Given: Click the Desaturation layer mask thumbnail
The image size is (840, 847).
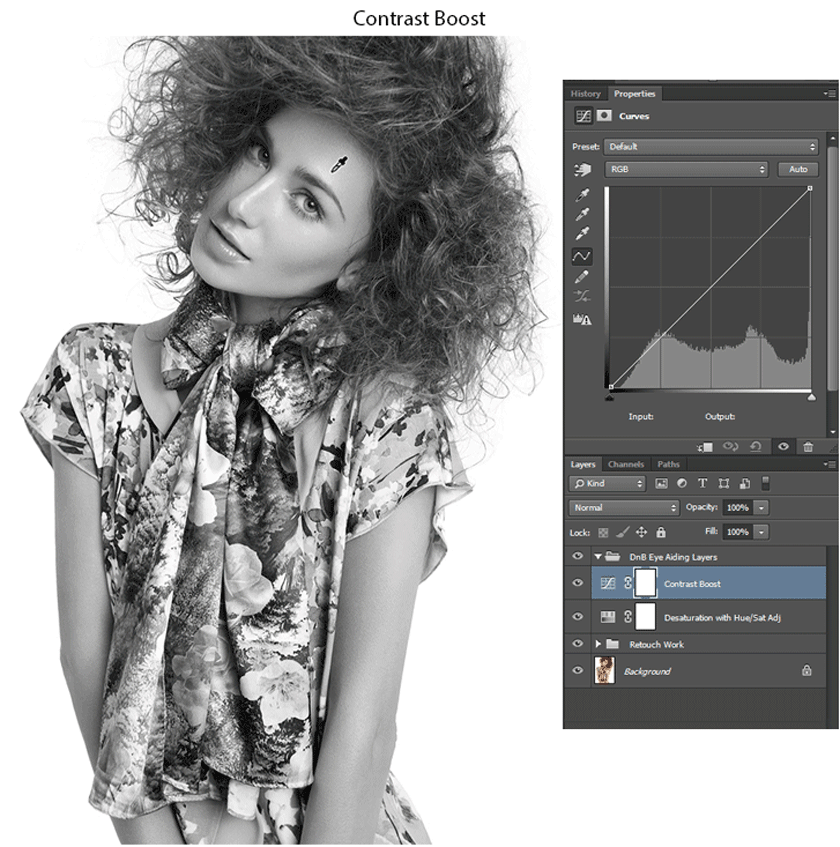Looking at the screenshot, I should coord(646,616).
